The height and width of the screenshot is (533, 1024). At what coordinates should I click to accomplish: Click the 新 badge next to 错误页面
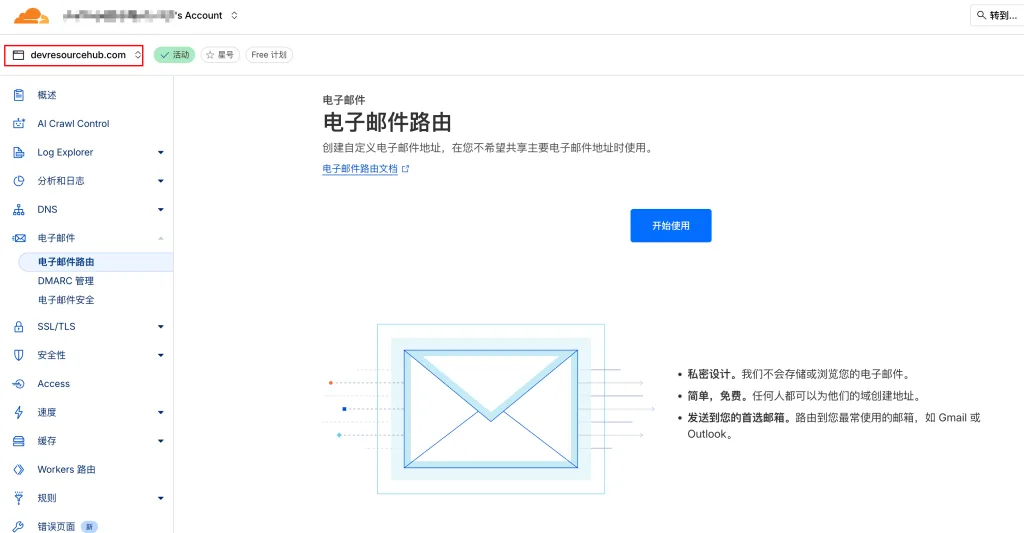point(89,526)
